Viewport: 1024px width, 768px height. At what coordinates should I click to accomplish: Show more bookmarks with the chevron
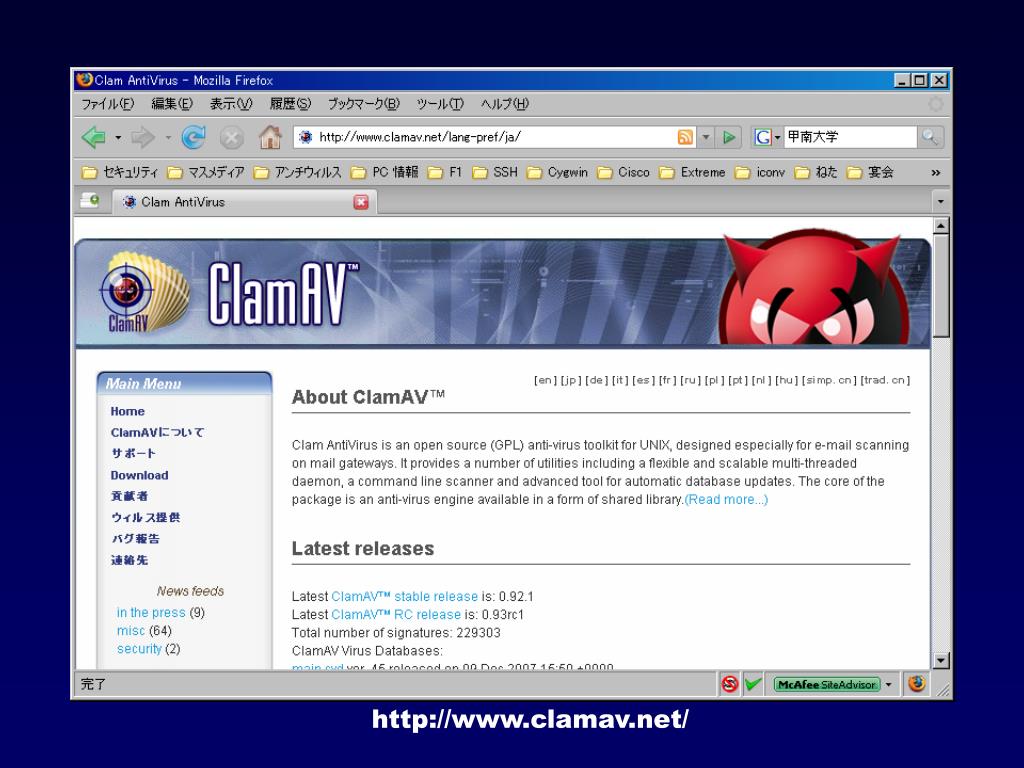tap(935, 172)
